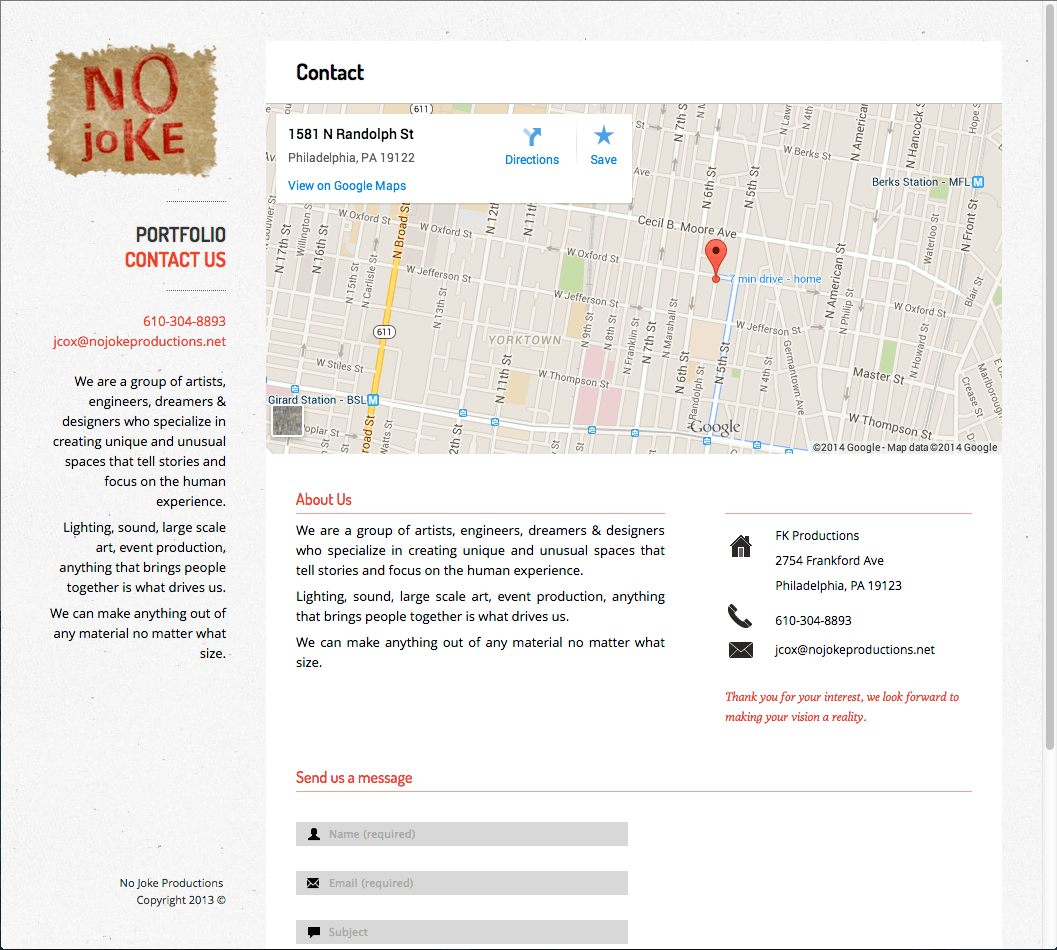Click the satellite view thumbnail on map
1057x950 pixels.
click(287, 421)
